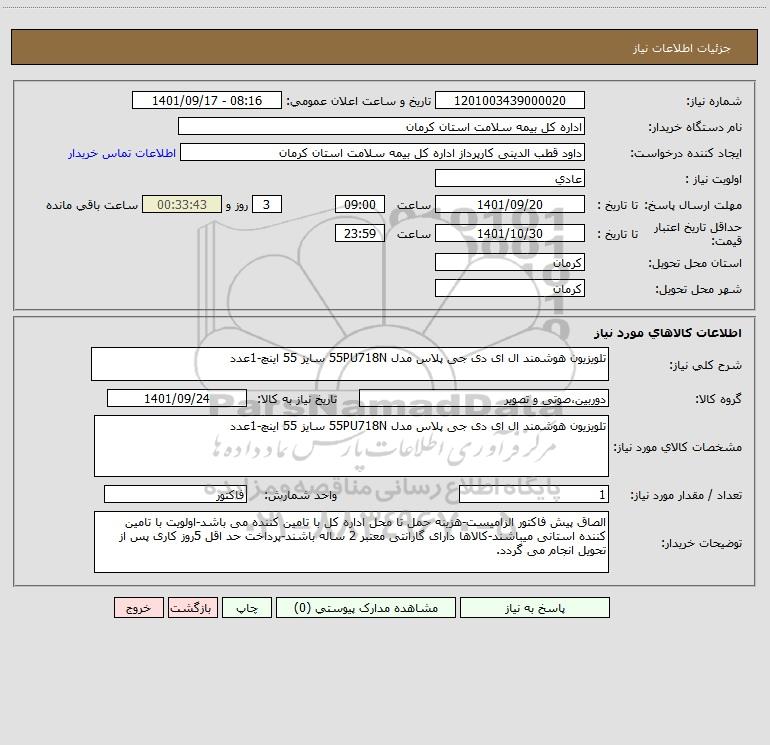Click buyer organization name field
770x745 pixels.
[x=381, y=127]
